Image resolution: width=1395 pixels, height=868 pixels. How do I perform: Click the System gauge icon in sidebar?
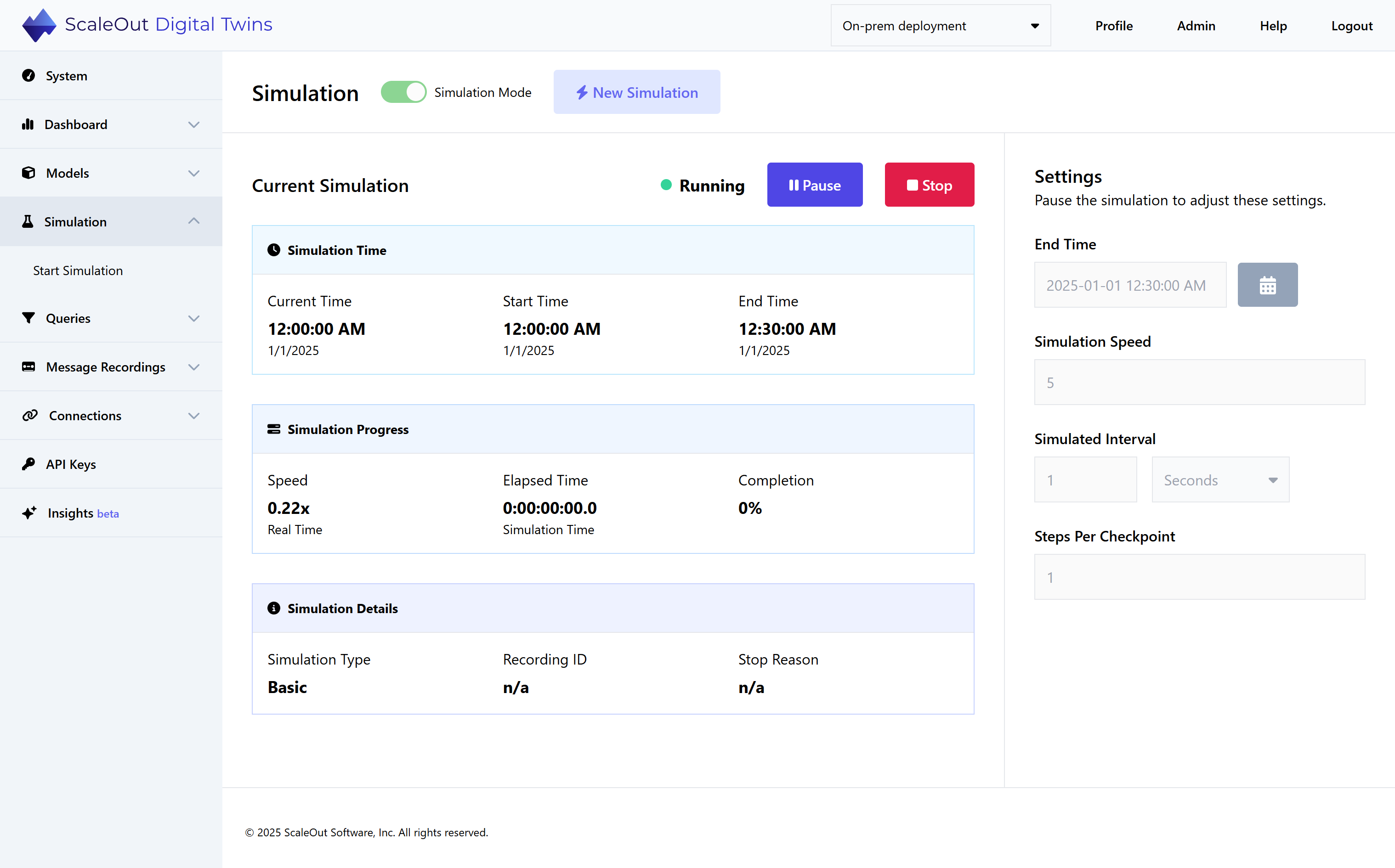[28, 75]
